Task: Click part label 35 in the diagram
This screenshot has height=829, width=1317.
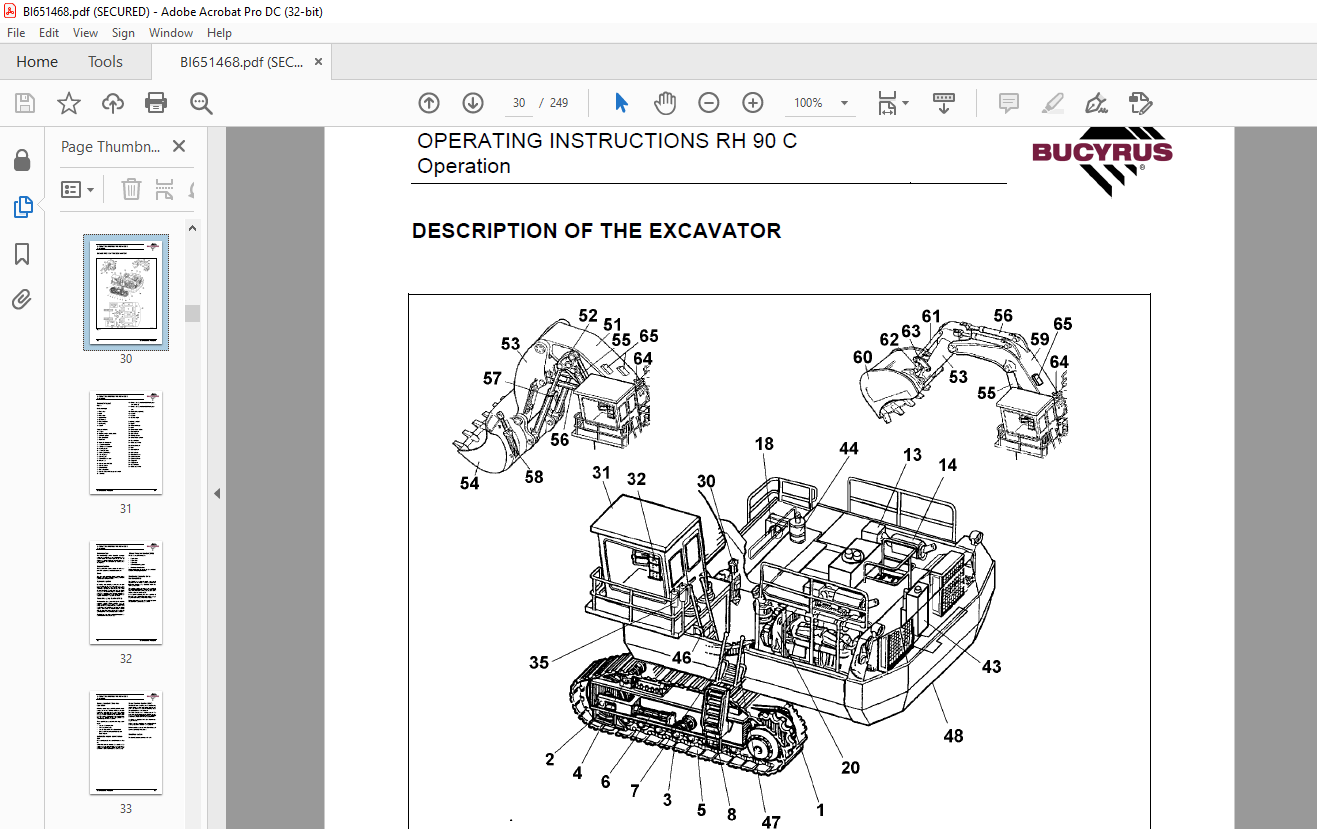Action: click(x=539, y=662)
